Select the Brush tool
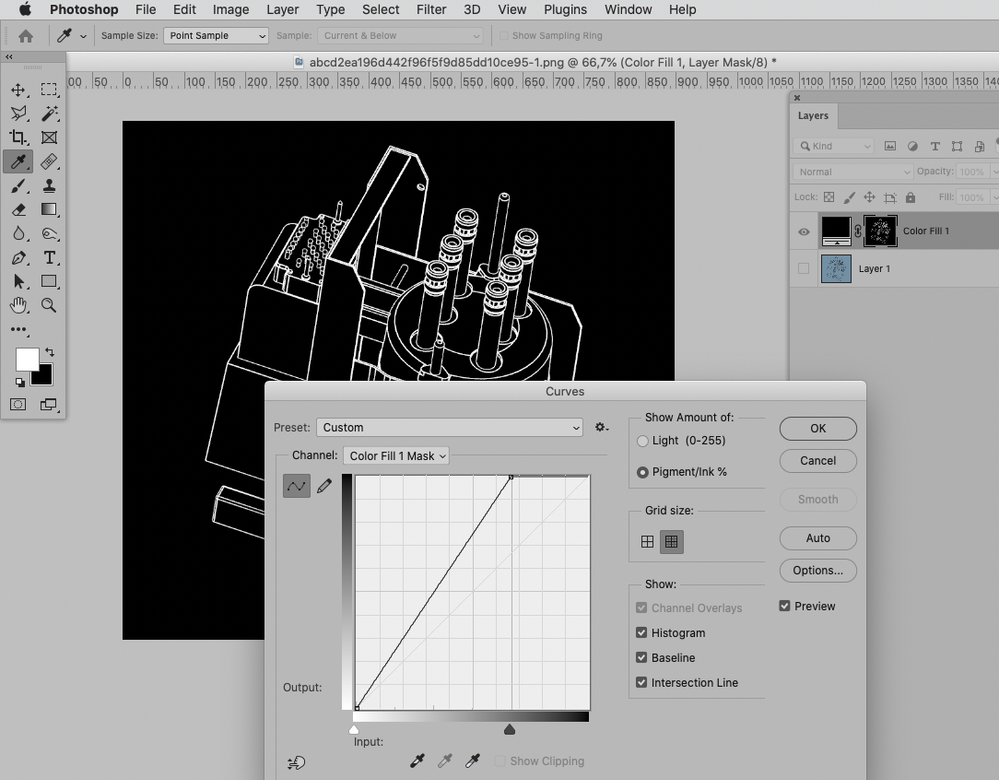999x780 pixels. point(18,186)
